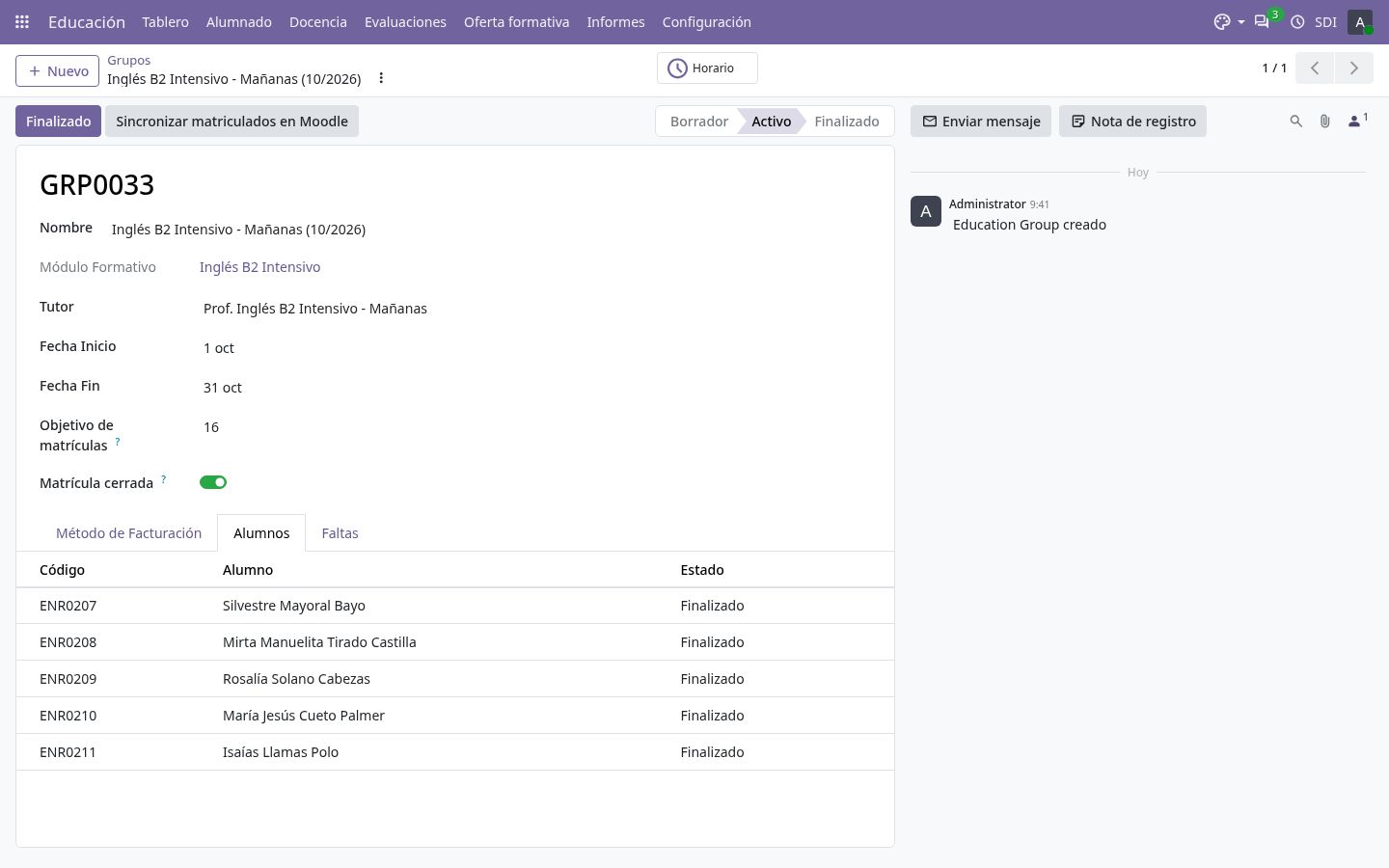
Task: Open the Inglés B2 Intensivo module link
Action: click(x=259, y=267)
